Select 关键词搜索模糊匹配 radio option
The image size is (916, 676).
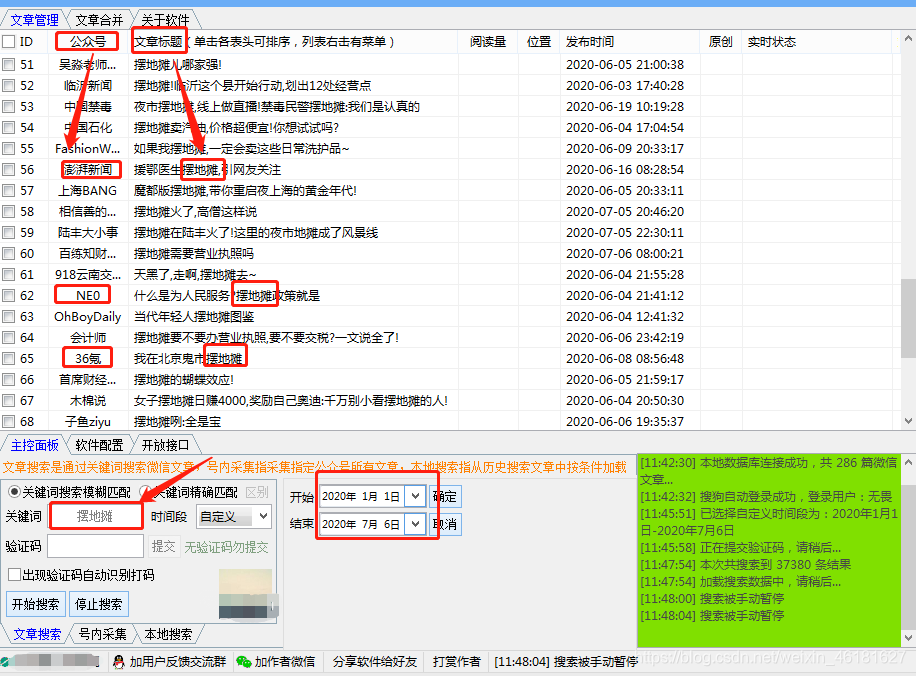coord(14,492)
